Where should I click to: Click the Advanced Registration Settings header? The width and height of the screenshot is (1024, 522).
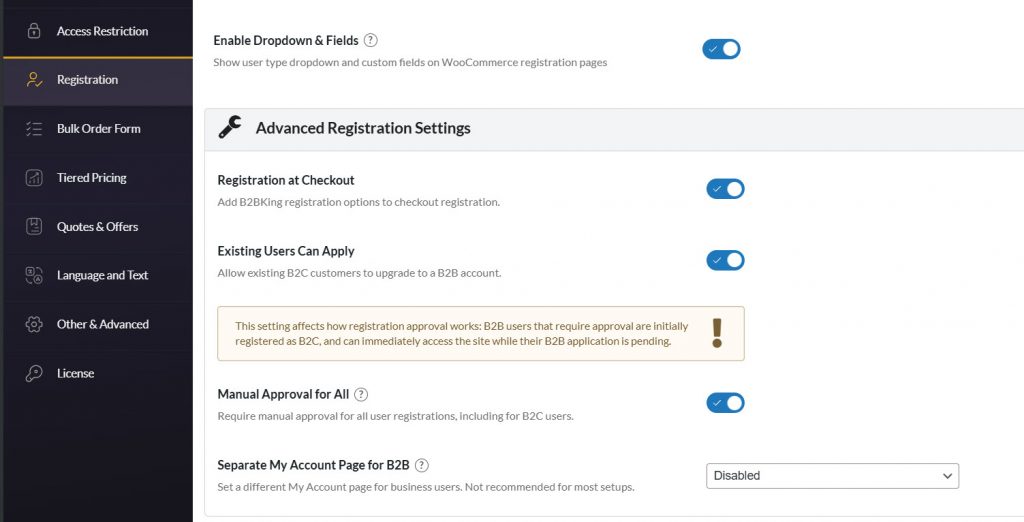pos(363,128)
